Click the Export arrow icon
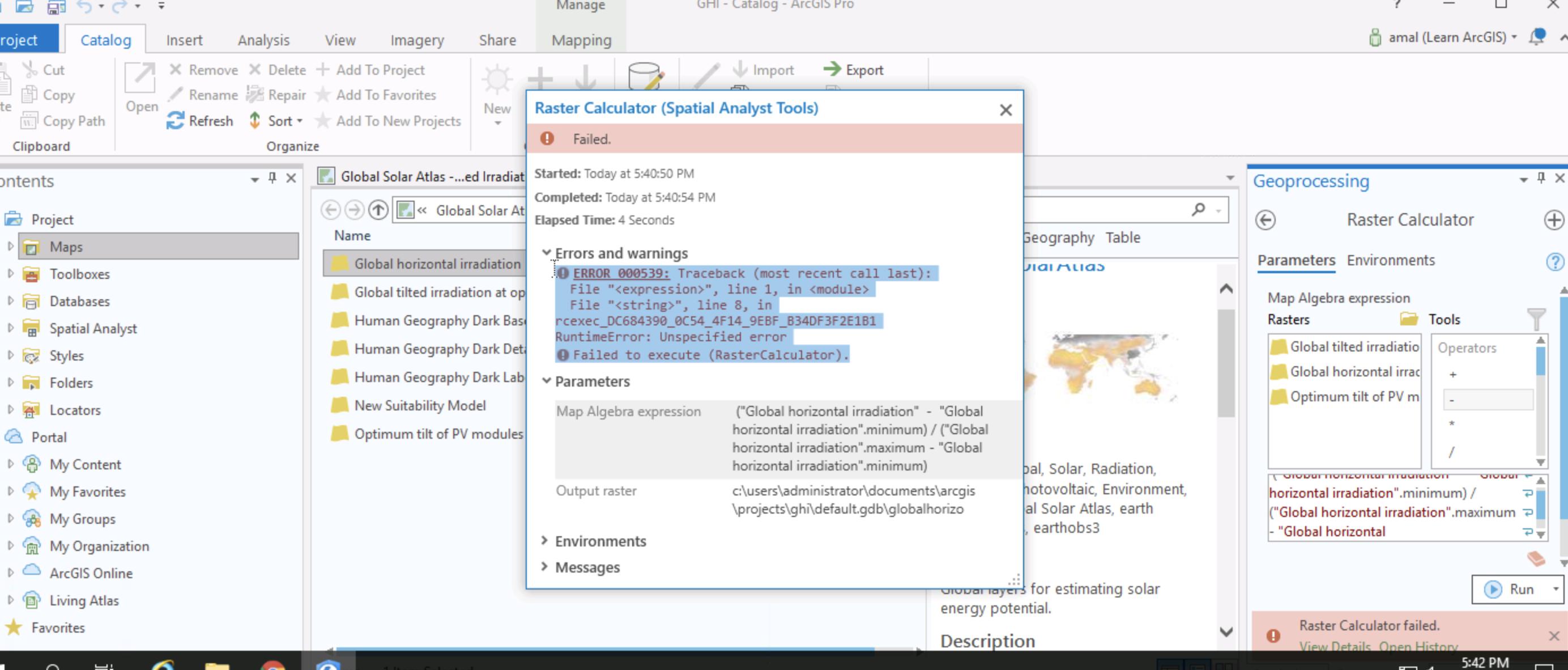The image size is (1568, 670). click(x=832, y=69)
